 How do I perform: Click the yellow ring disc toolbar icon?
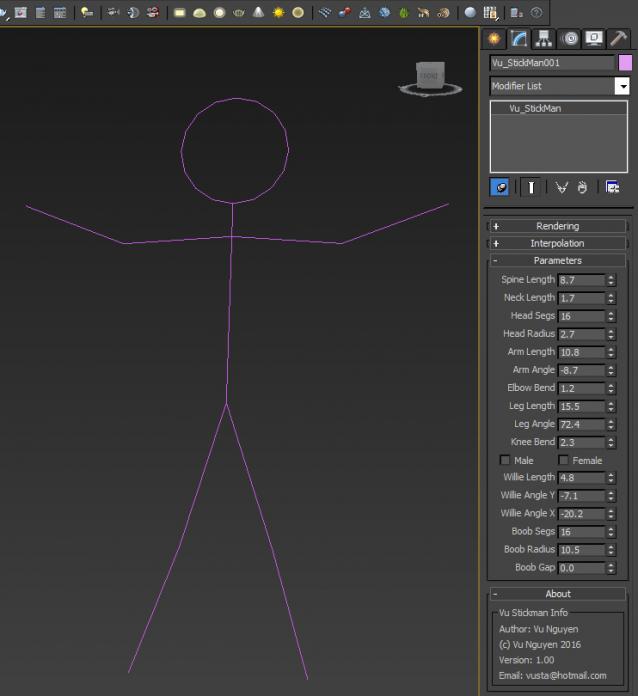(x=298, y=12)
